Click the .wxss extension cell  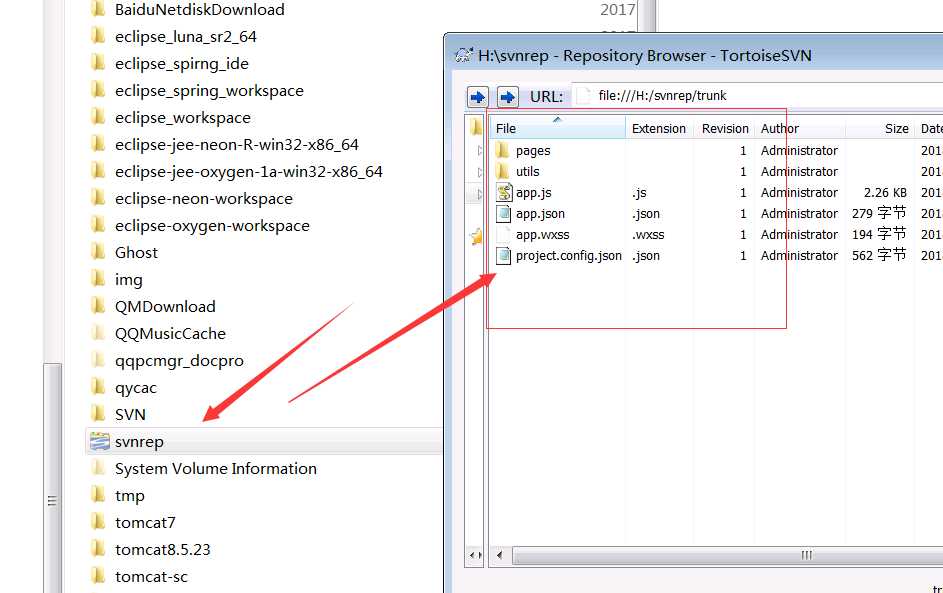click(x=648, y=235)
